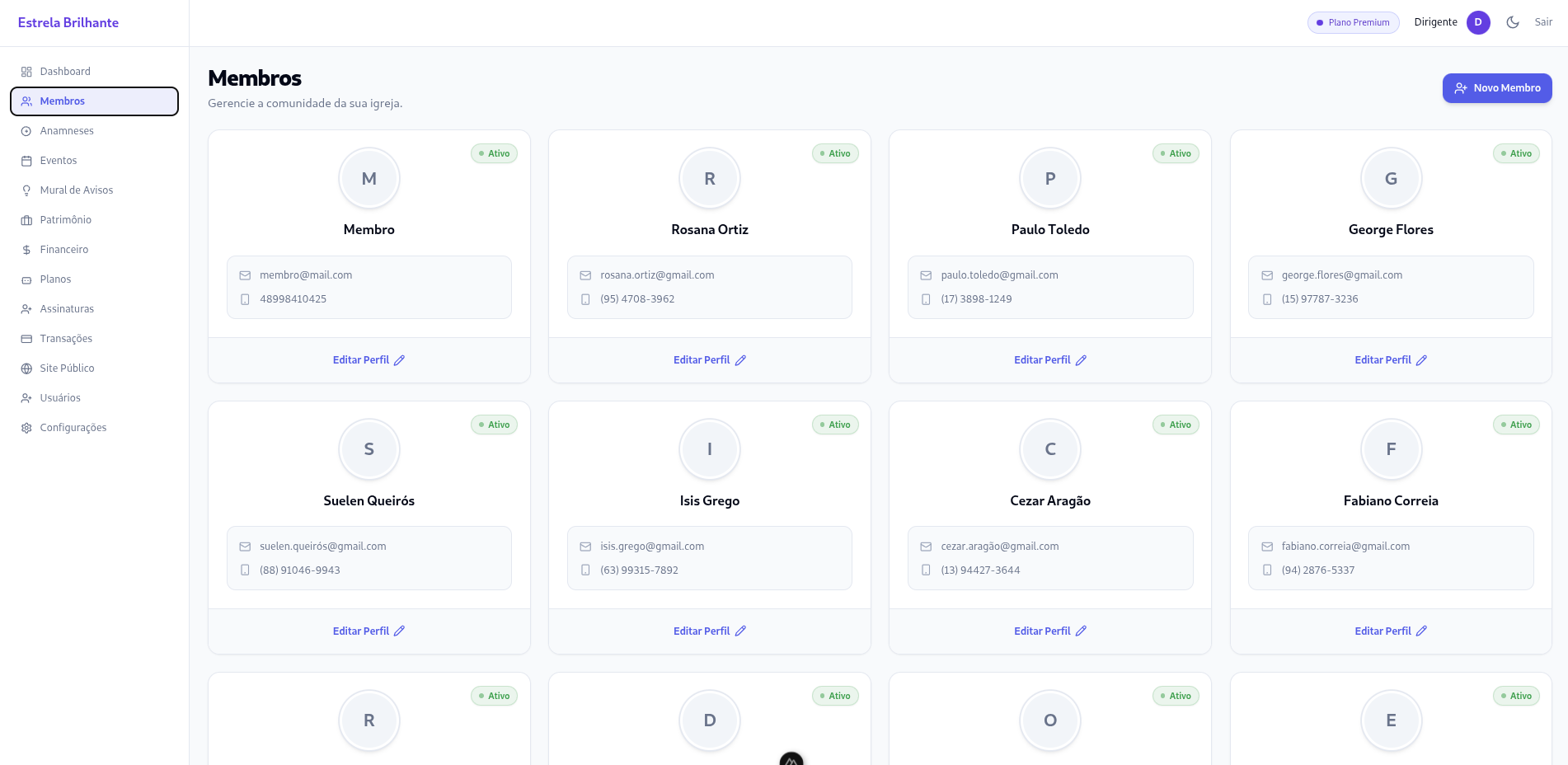1568x765 pixels.
Task: Click Editar Perfil for Paulo Toledo
Action: point(1050,360)
